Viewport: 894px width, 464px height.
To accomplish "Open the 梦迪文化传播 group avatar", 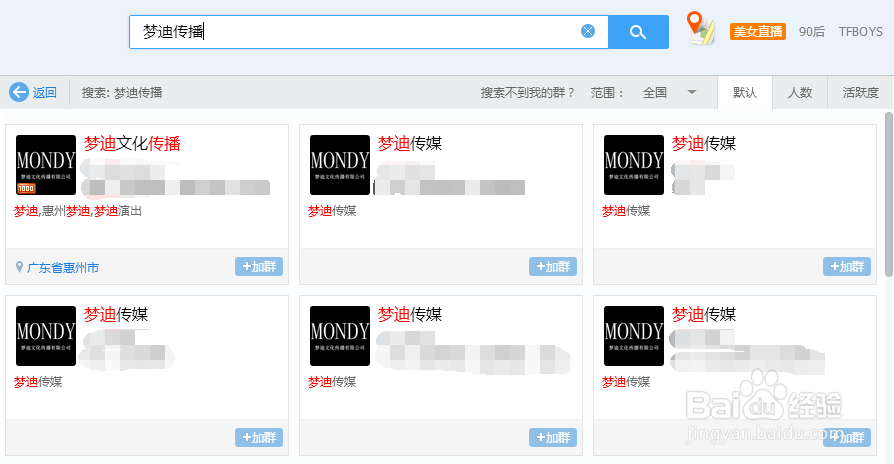I will coord(46,165).
